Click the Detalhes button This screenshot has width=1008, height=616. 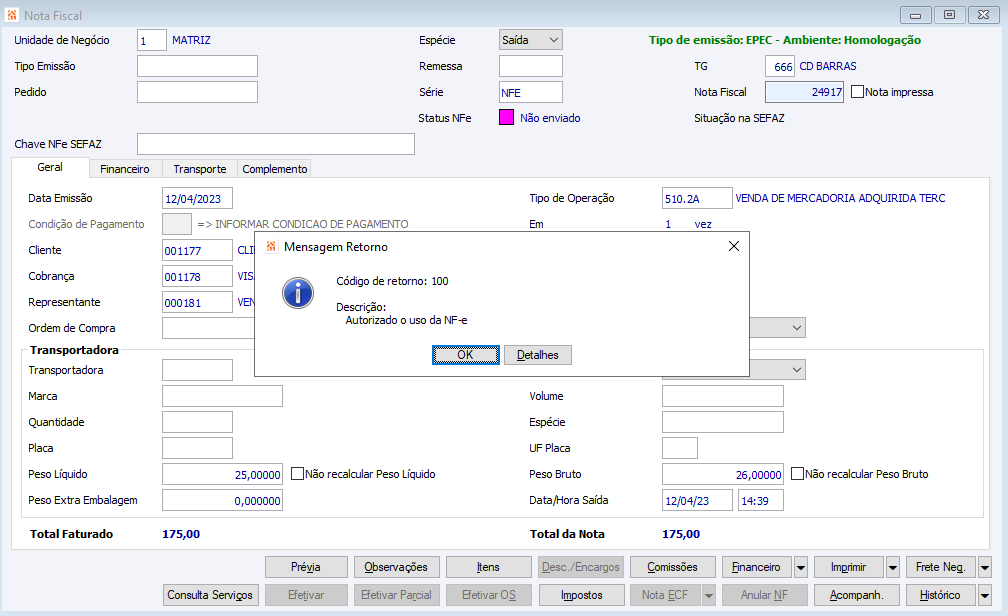(x=538, y=355)
